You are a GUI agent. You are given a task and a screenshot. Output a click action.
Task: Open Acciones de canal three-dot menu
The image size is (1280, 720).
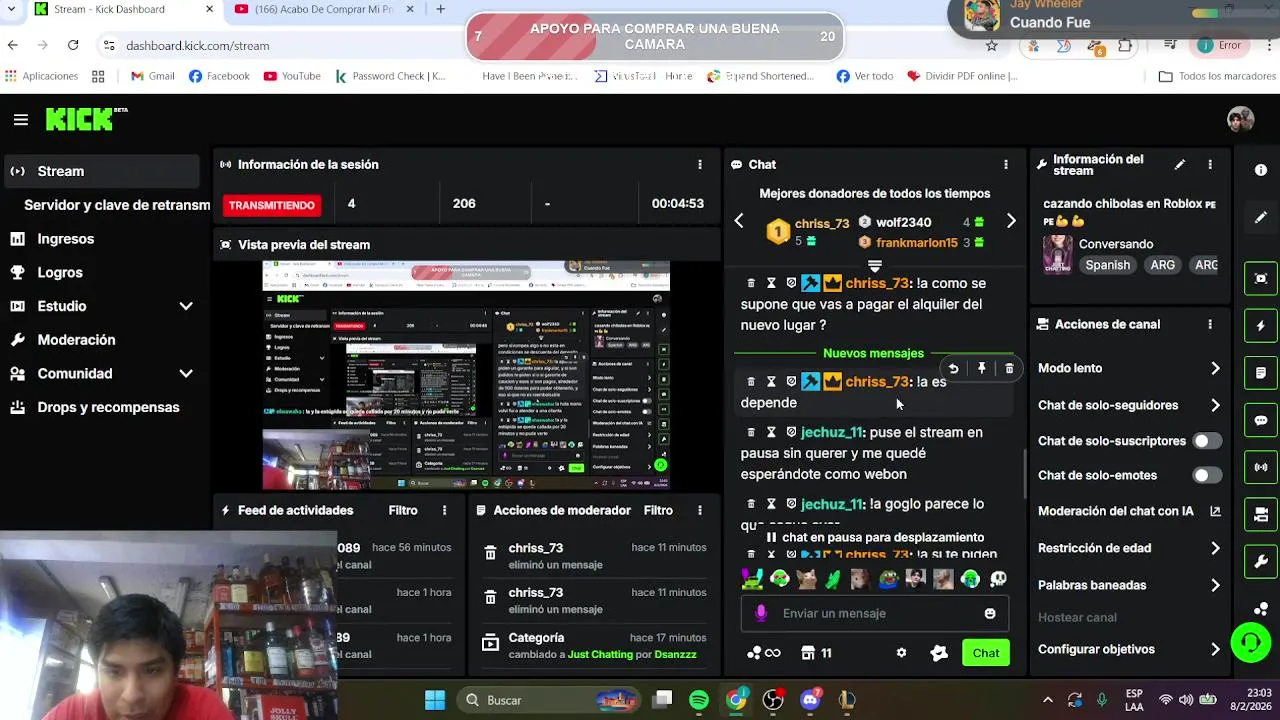point(1210,324)
